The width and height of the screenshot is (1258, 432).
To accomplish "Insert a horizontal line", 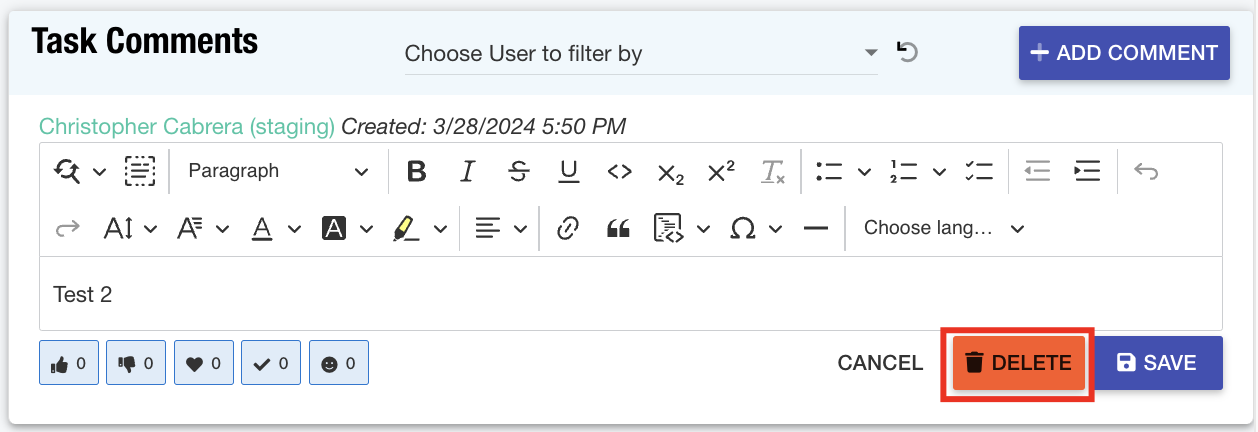I will point(816,228).
